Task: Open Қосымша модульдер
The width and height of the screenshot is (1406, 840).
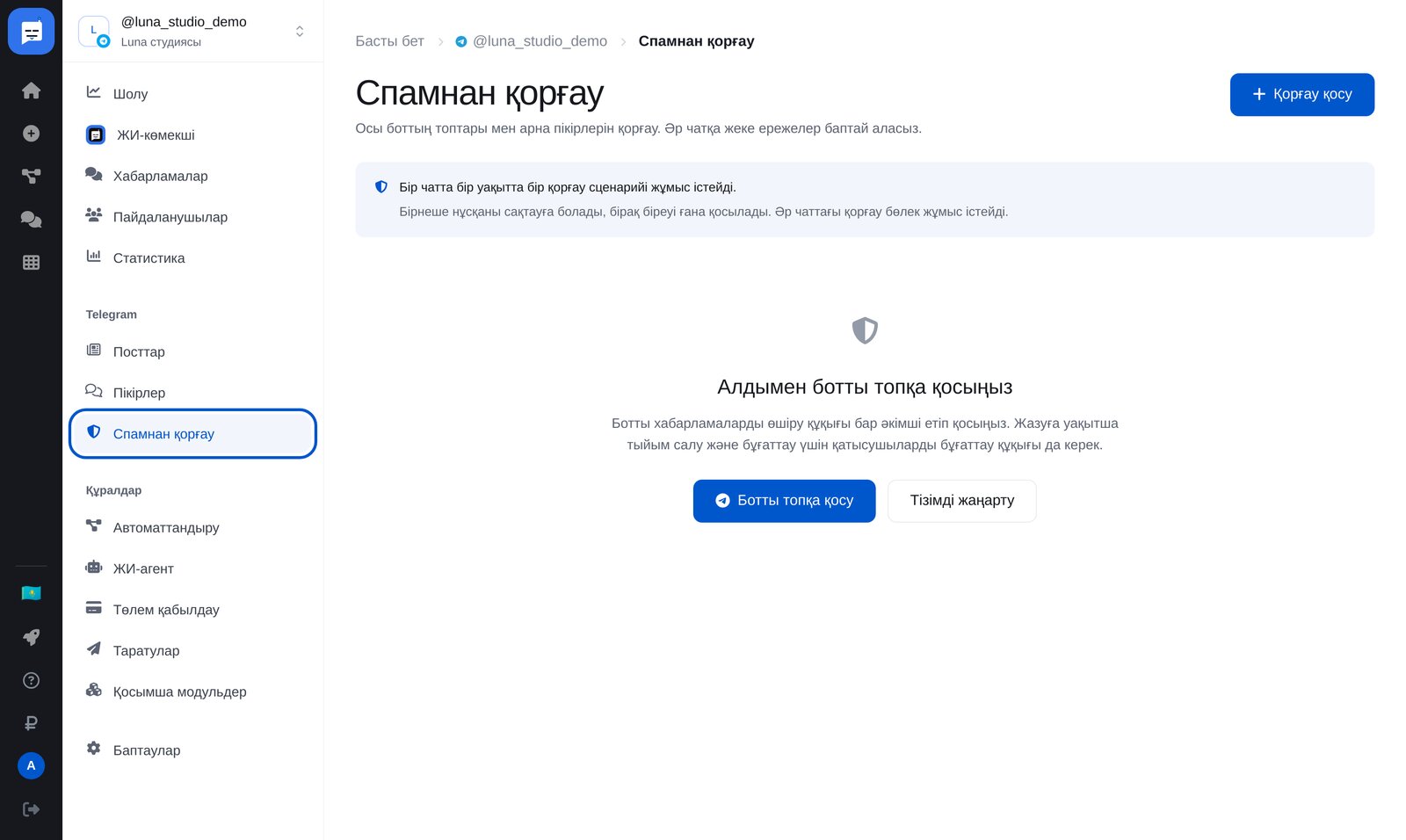Action: (x=192, y=692)
